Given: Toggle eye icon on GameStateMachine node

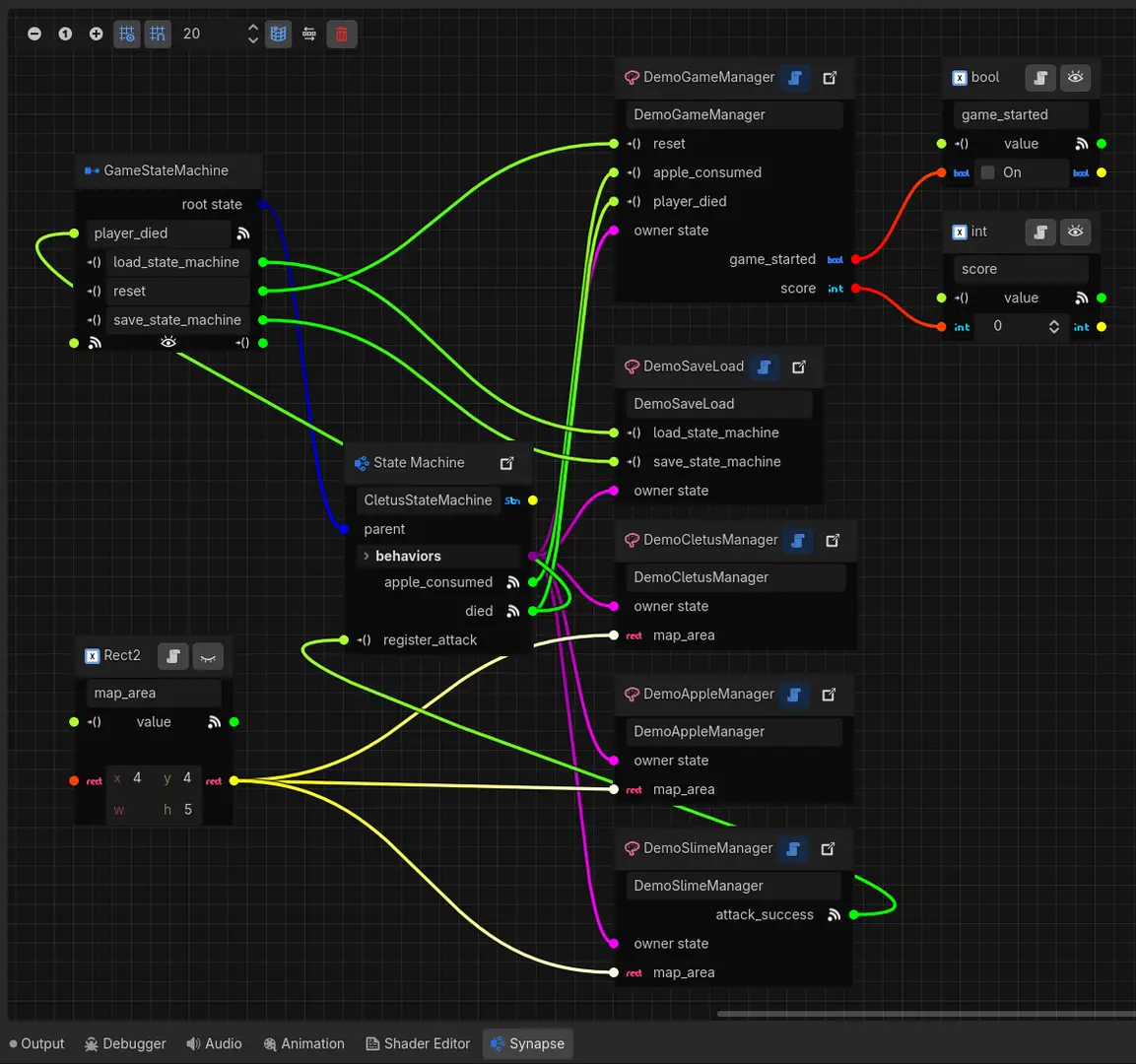Looking at the screenshot, I should (x=168, y=342).
